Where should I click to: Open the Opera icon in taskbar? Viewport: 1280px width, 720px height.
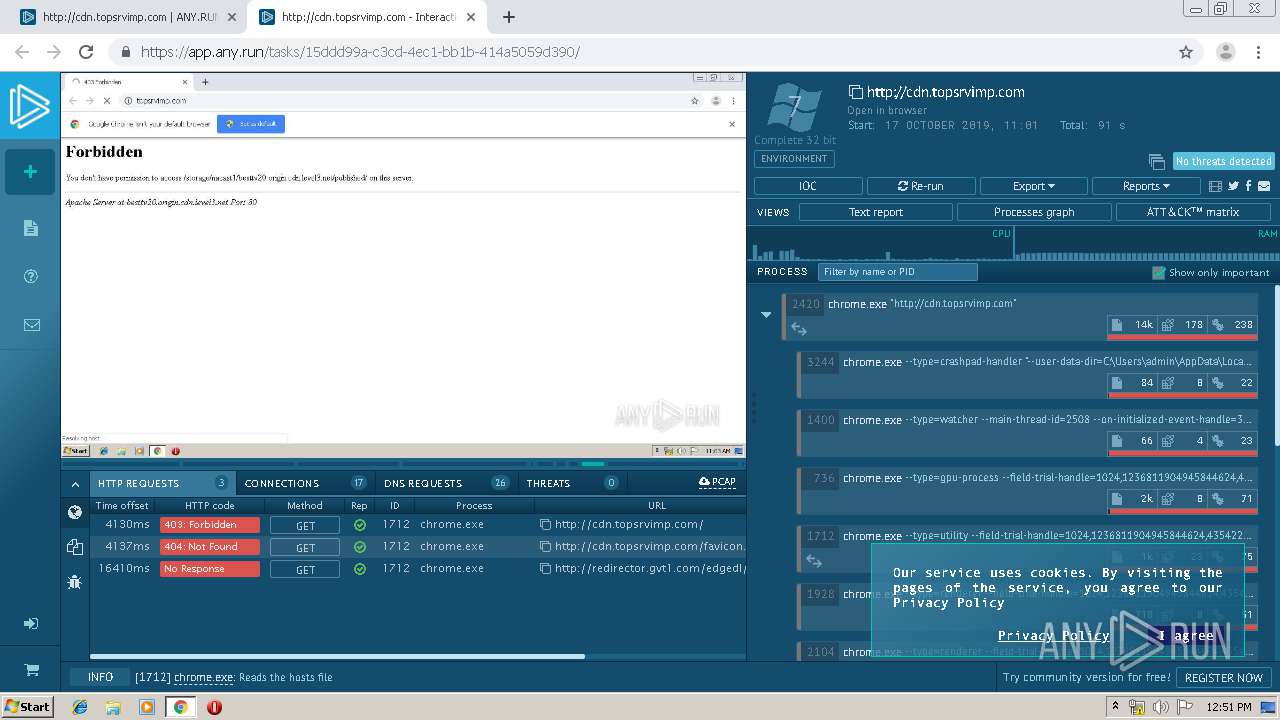pos(214,707)
